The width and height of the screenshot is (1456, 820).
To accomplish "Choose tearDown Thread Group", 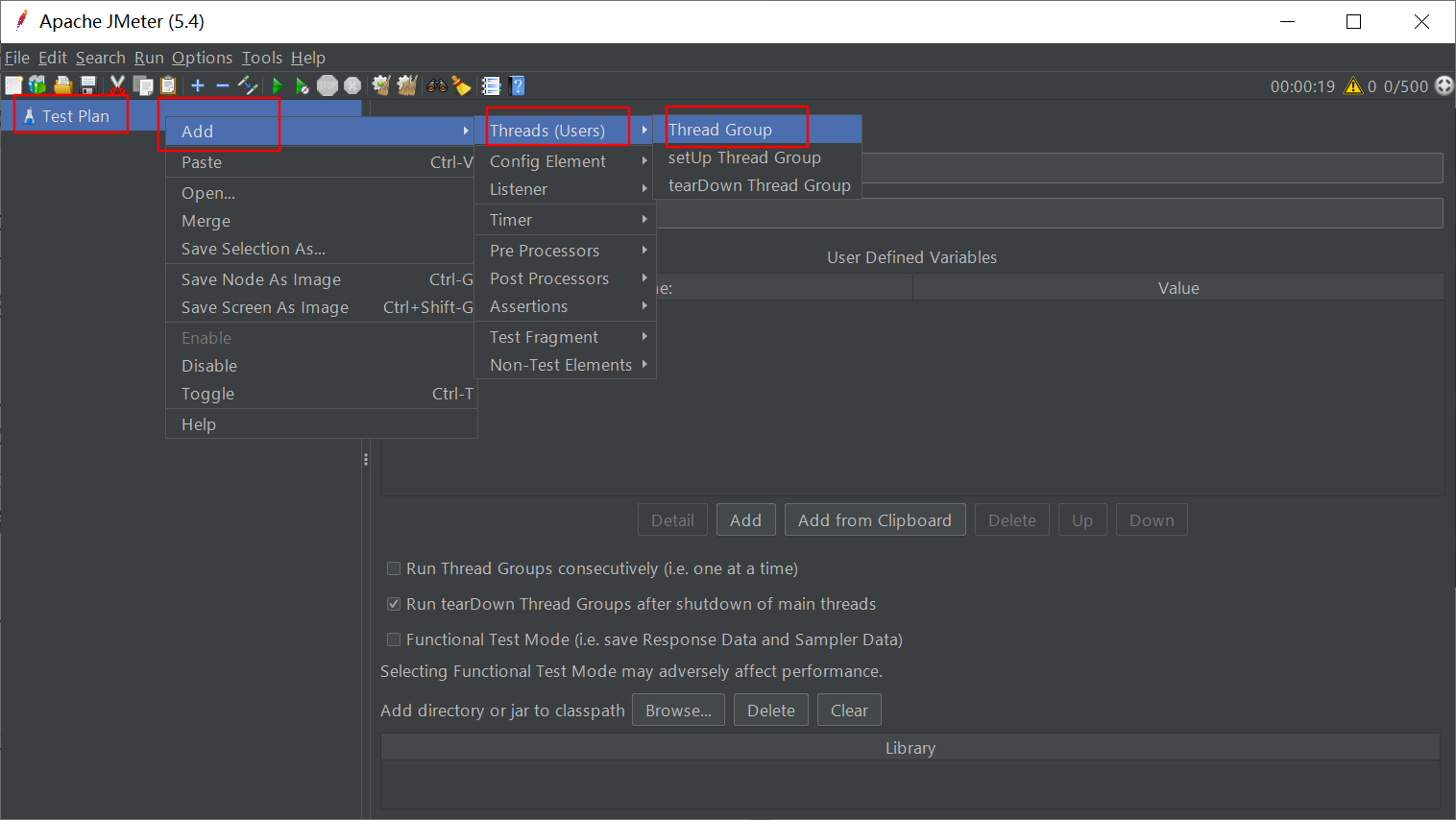I will [757, 185].
